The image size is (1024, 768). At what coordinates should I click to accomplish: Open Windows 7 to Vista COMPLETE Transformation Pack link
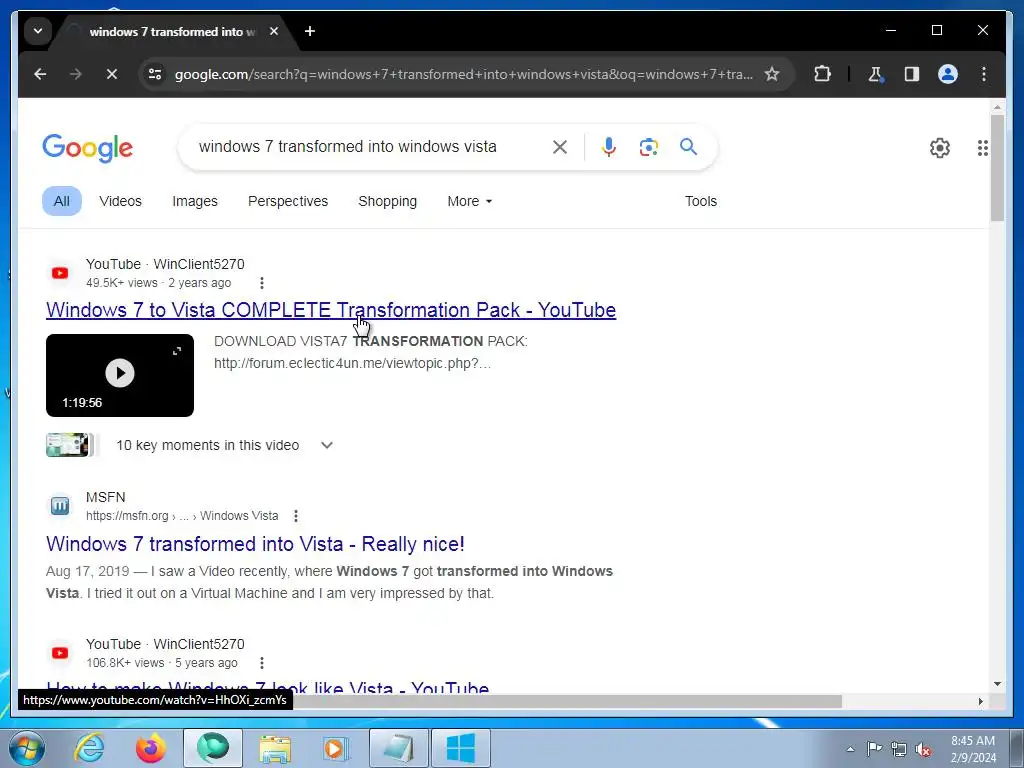(331, 310)
